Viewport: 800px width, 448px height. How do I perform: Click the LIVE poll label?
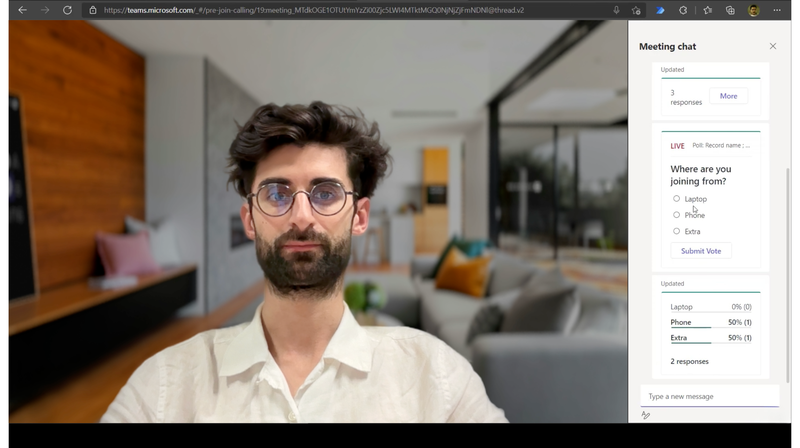tap(677, 146)
